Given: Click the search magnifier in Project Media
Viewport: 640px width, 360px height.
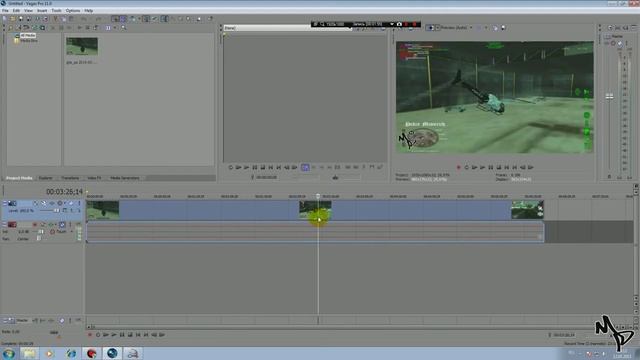Looking at the screenshot, I should point(123,28).
